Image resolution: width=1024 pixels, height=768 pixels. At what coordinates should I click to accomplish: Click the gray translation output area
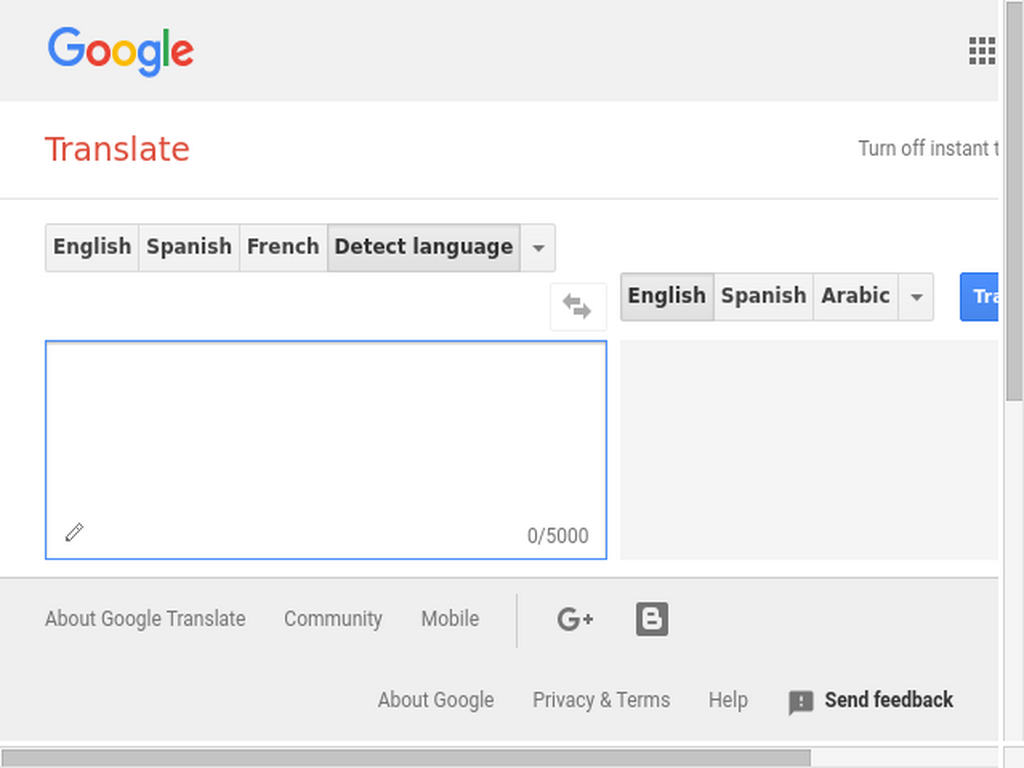808,450
